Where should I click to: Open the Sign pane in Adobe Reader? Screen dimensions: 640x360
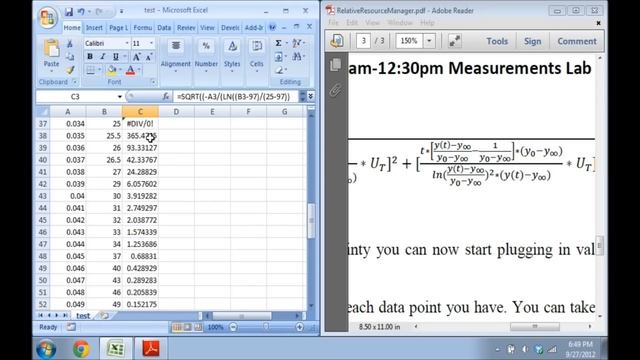[x=532, y=41]
